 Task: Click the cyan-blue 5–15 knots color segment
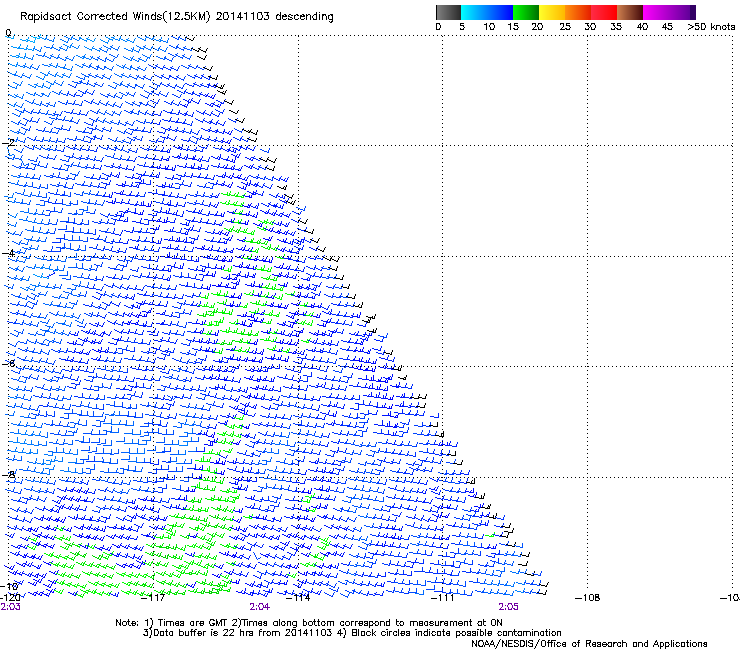487,12
